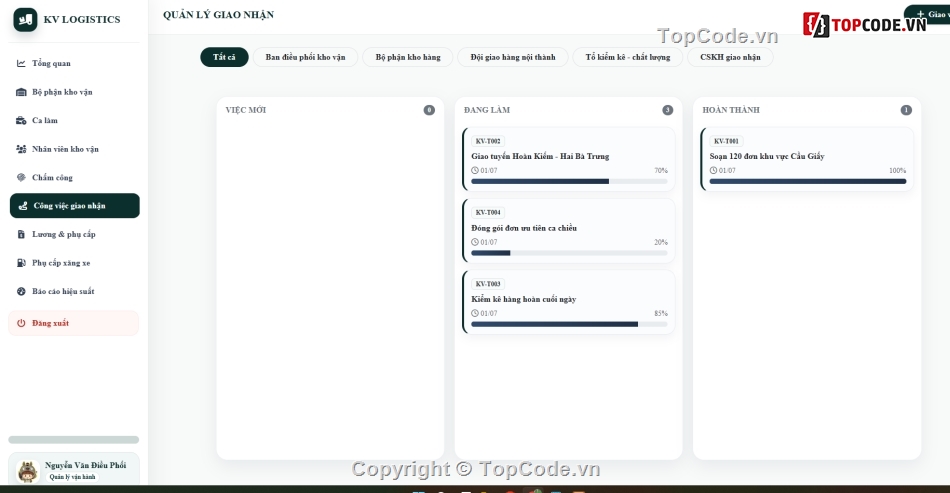The image size is (950, 493).
Task: Open task Đóng gói đơn ưu tiên ca chiều
Action: (x=568, y=231)
